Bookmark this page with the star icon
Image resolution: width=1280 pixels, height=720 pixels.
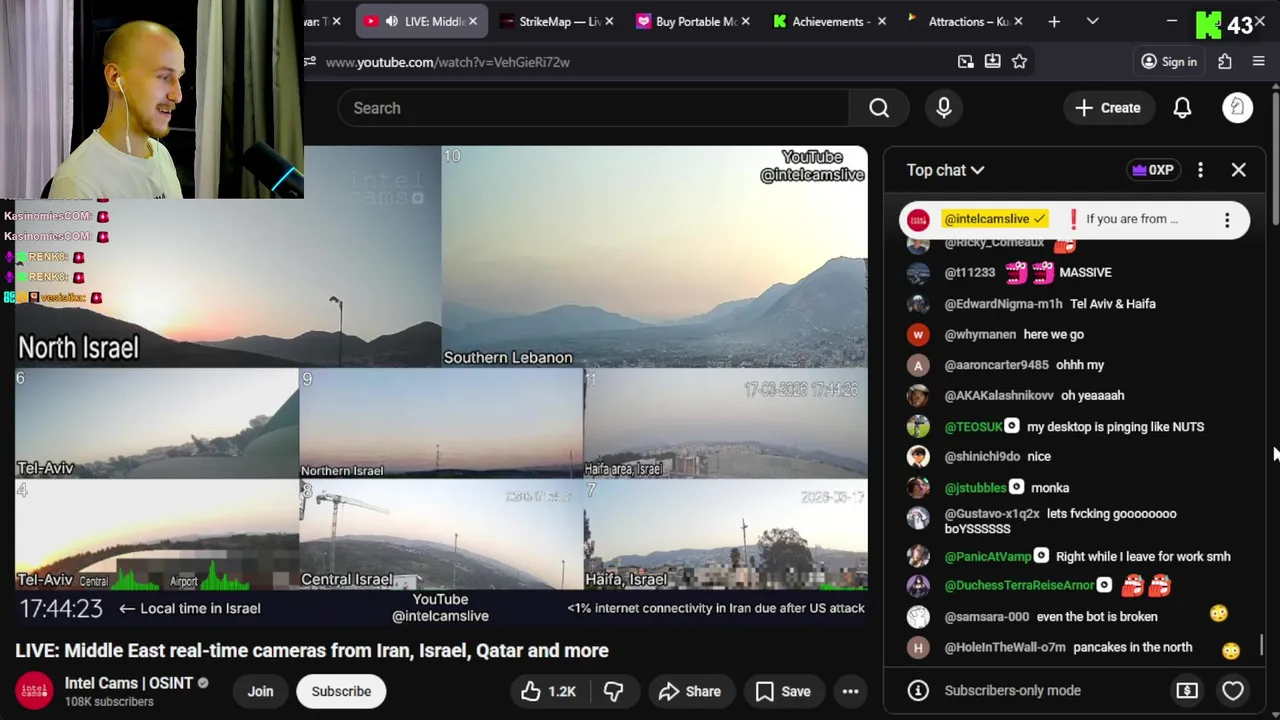click(x=1019, y=62)
